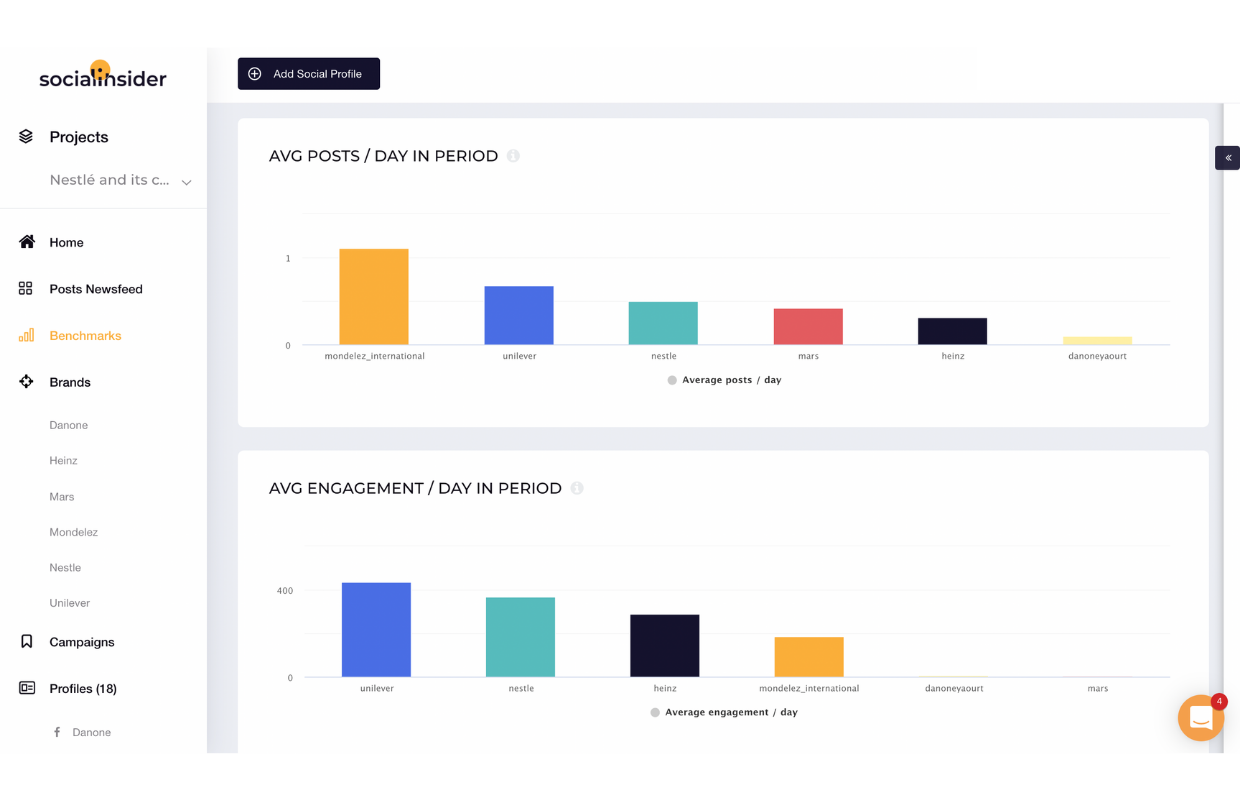The width and height of the screenshot is (1240, 800).
Task: Click orange mondelez_international bar in posts chart
Action: (x=374, y=297)
